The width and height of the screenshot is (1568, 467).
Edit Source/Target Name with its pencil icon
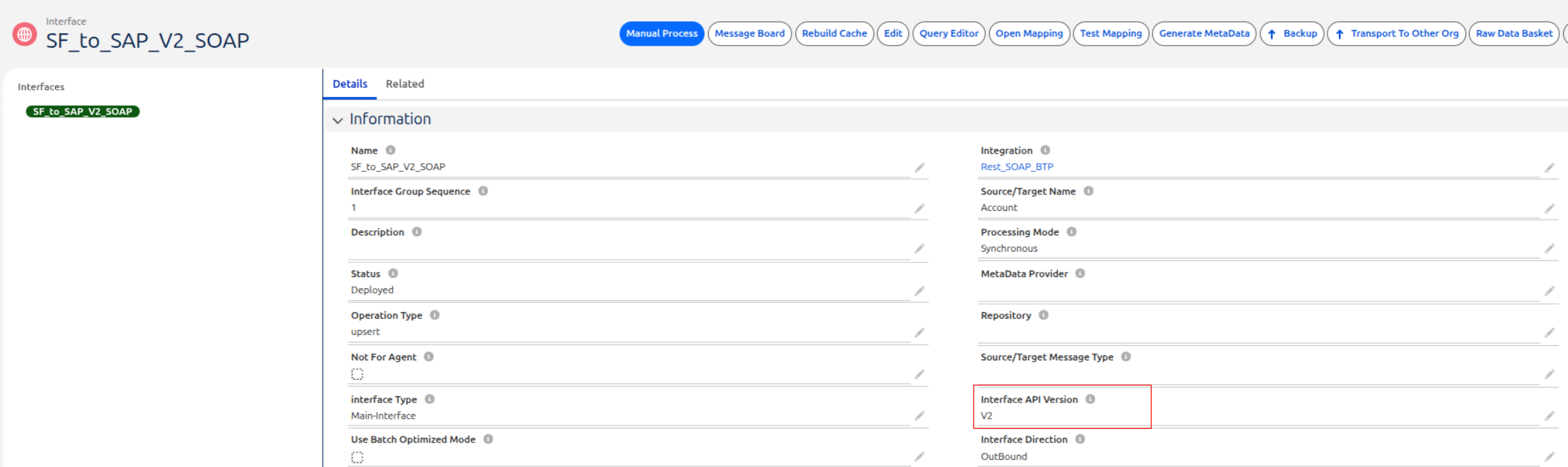1550,208
